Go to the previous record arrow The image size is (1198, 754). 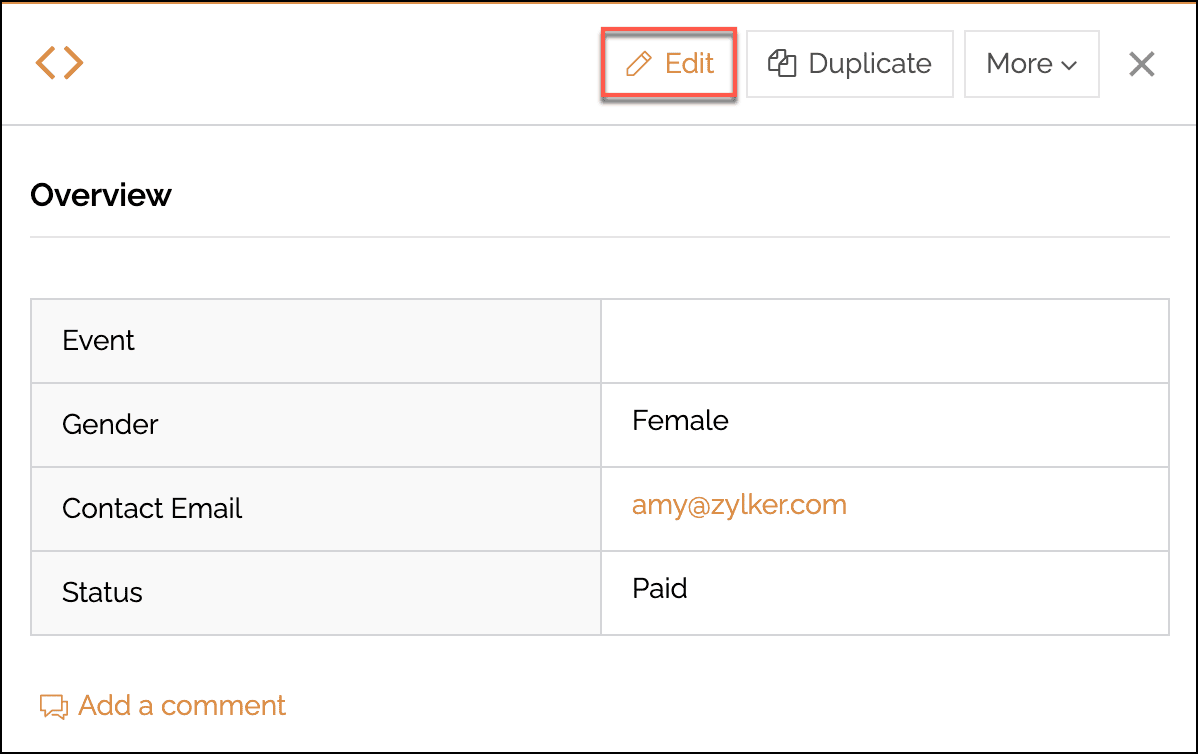tap(45, 64)
